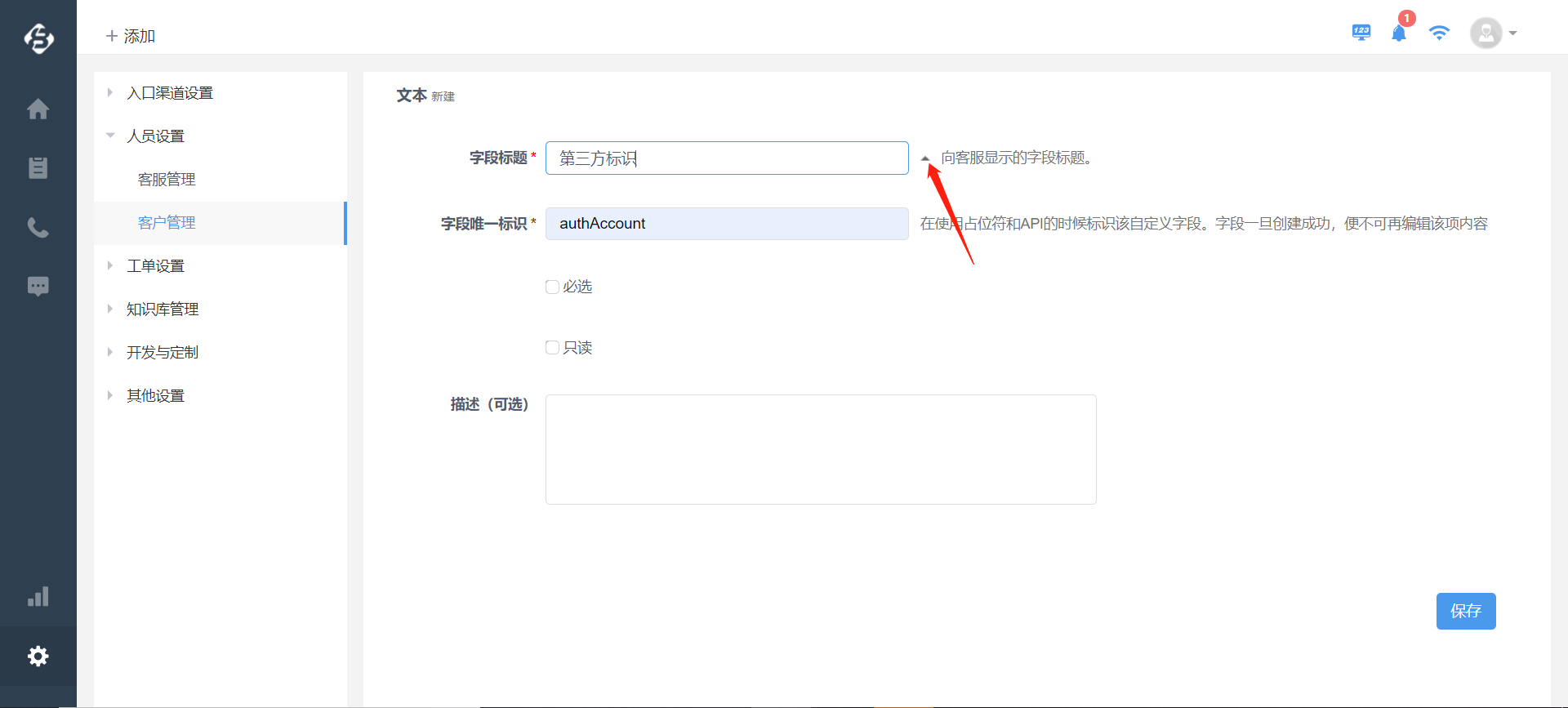Open the chat message icon in sidebar
Image resolution: width=1568 pixels, height=708 pixels.
(38, 287)
